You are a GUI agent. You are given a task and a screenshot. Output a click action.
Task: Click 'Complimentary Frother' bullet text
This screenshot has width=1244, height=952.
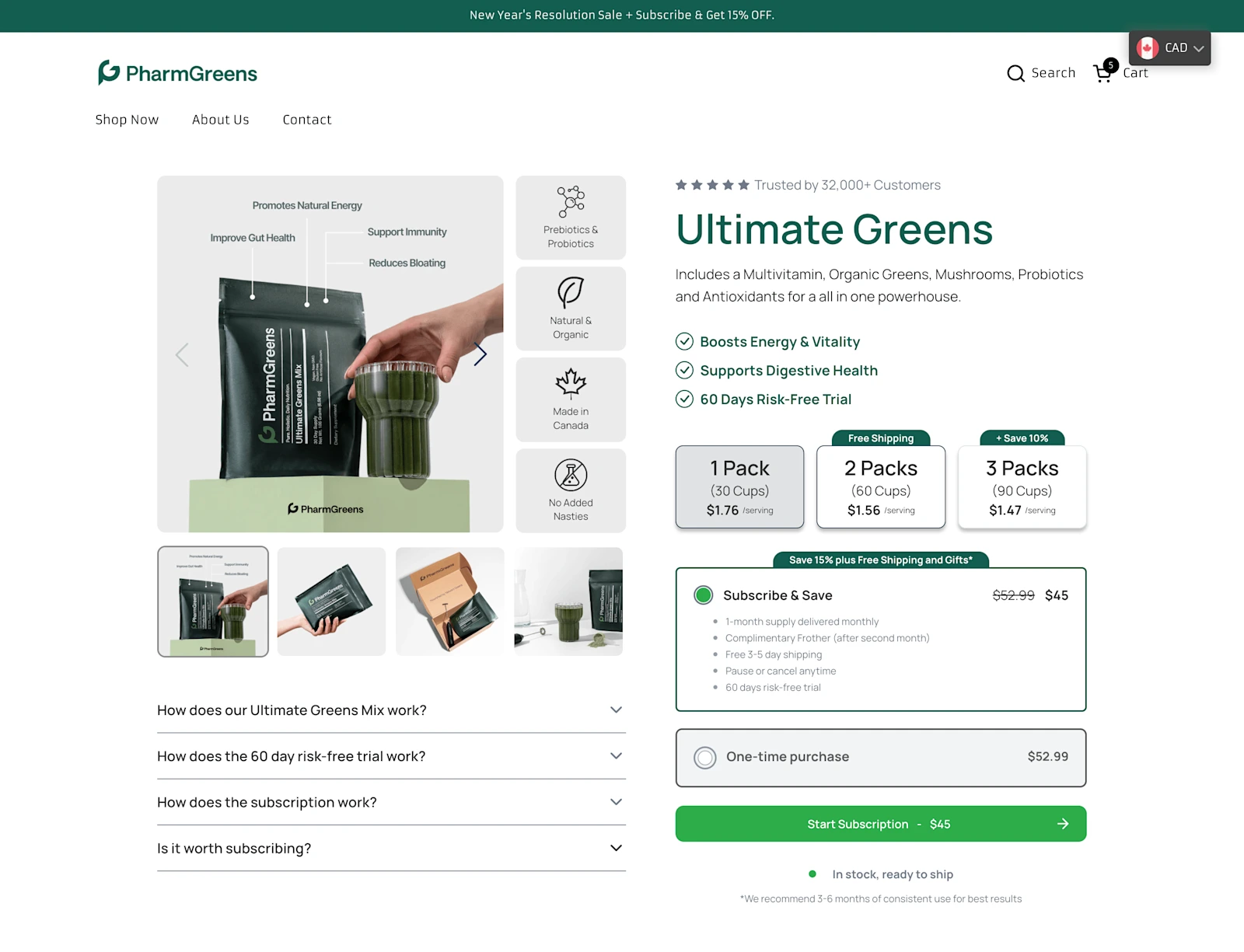[827, 638]
